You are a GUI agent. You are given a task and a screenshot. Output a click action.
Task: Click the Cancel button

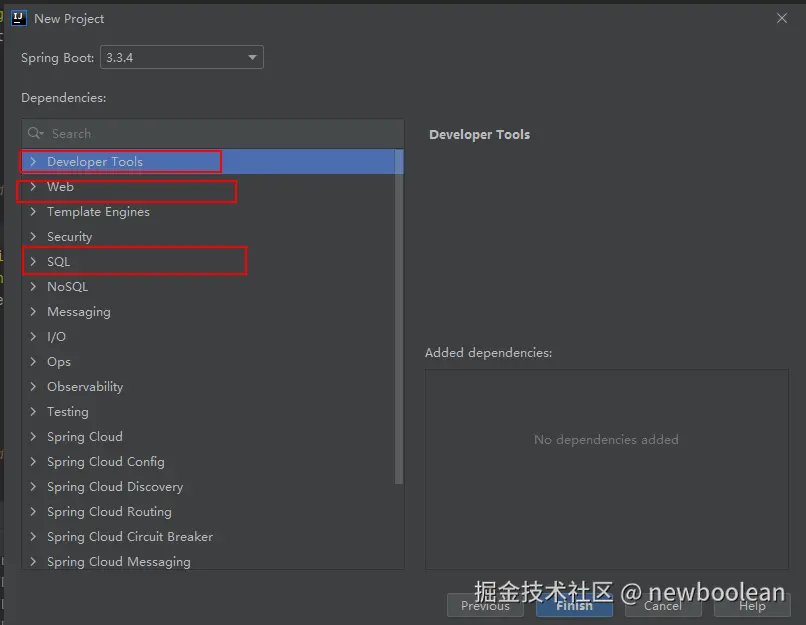[663, 605]
